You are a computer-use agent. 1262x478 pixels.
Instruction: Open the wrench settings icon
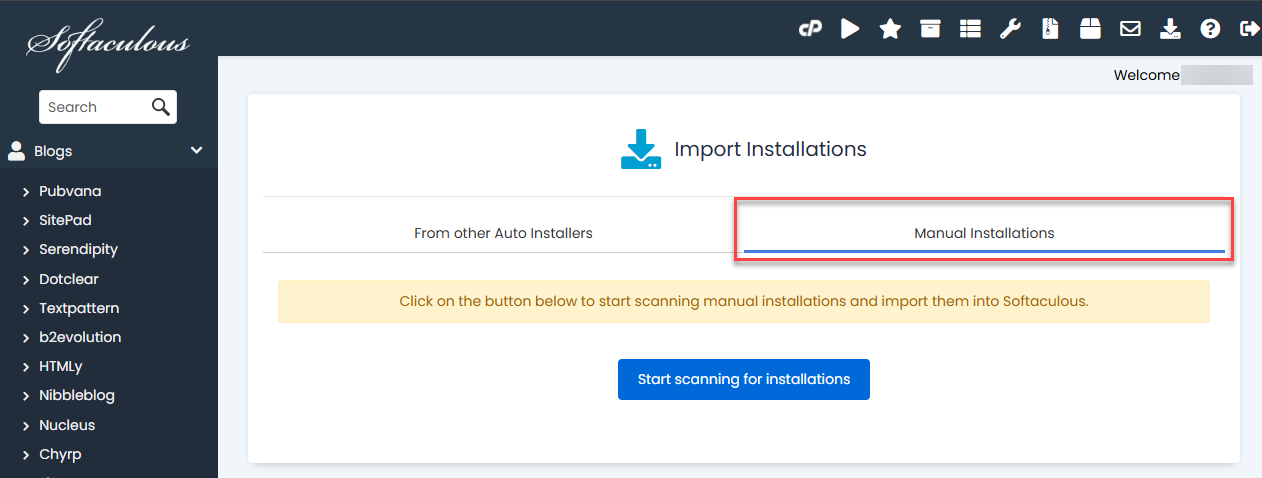pos(1010,29)
